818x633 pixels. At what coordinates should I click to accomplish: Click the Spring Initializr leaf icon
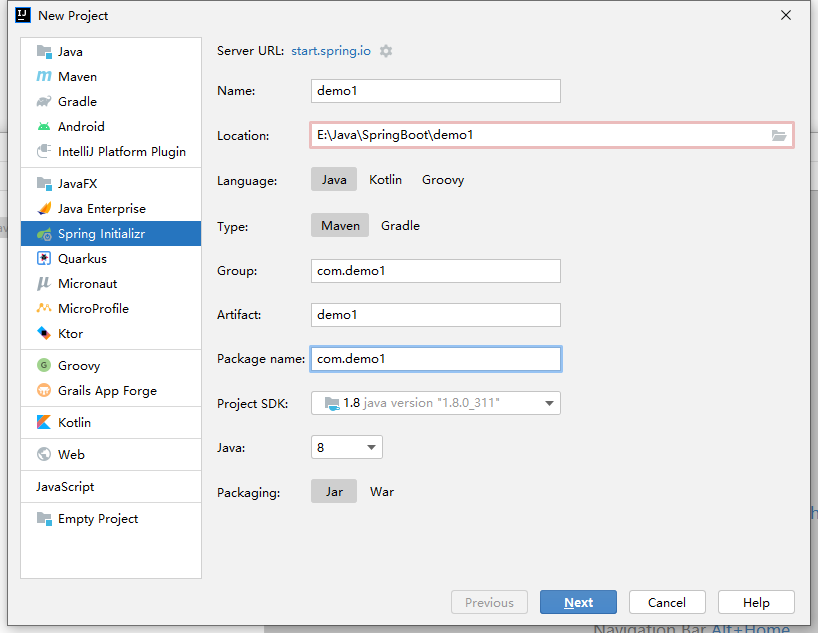point(44,234)
